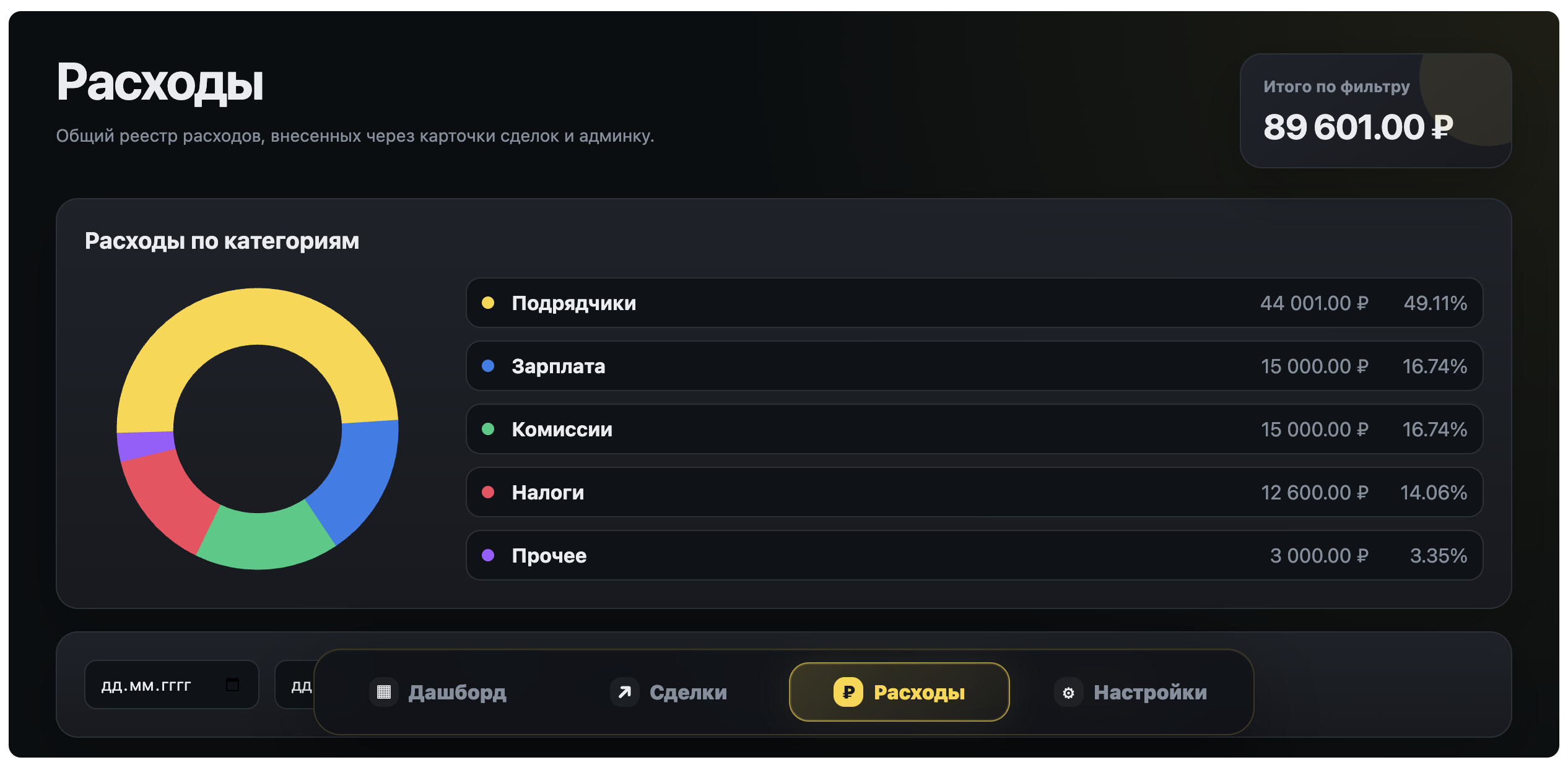Viewport: 1568px width, 765px height.
Task: Open the Дашборд tab
Action: point(438,692)
